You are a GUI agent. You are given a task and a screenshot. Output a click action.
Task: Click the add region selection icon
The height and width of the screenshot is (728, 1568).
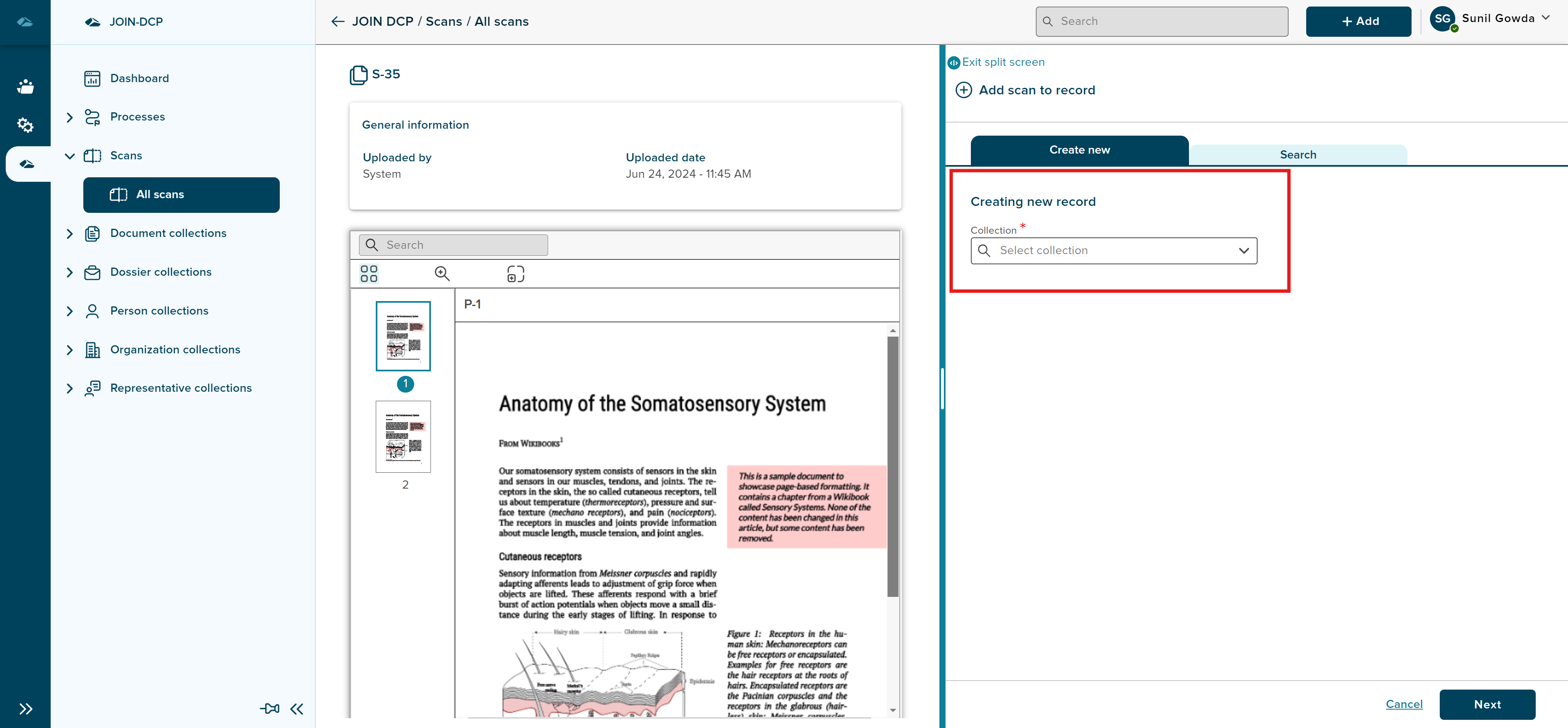click(x=515, y=274)
